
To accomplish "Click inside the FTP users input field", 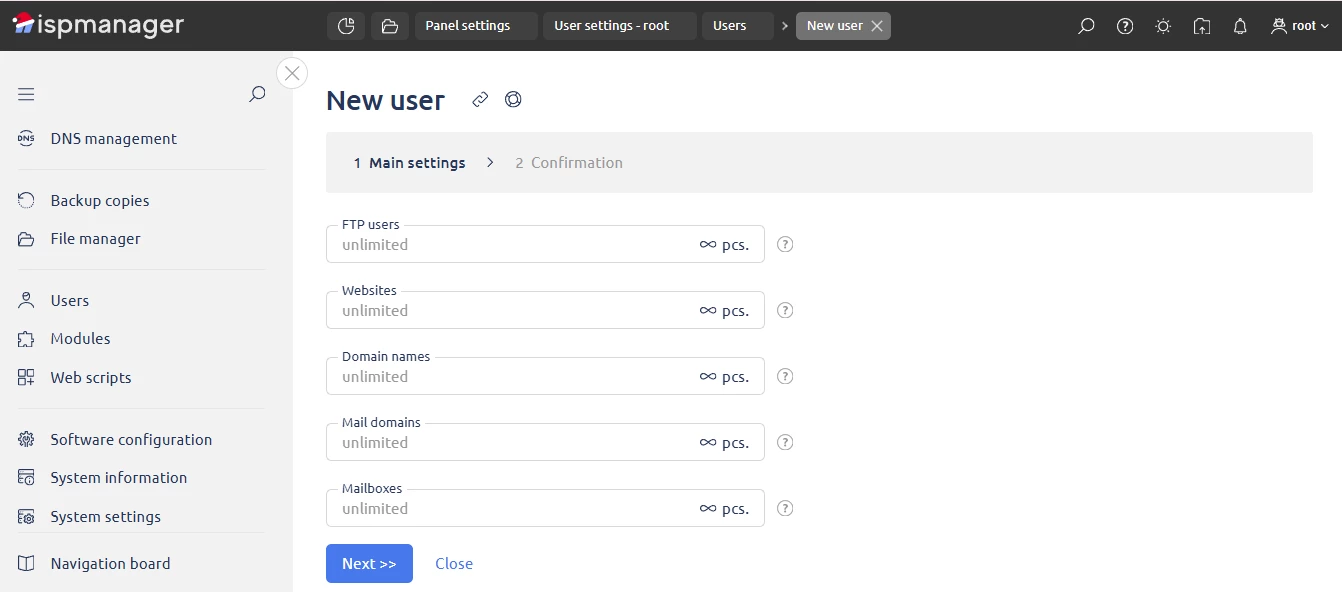I will tap(500, 244).
